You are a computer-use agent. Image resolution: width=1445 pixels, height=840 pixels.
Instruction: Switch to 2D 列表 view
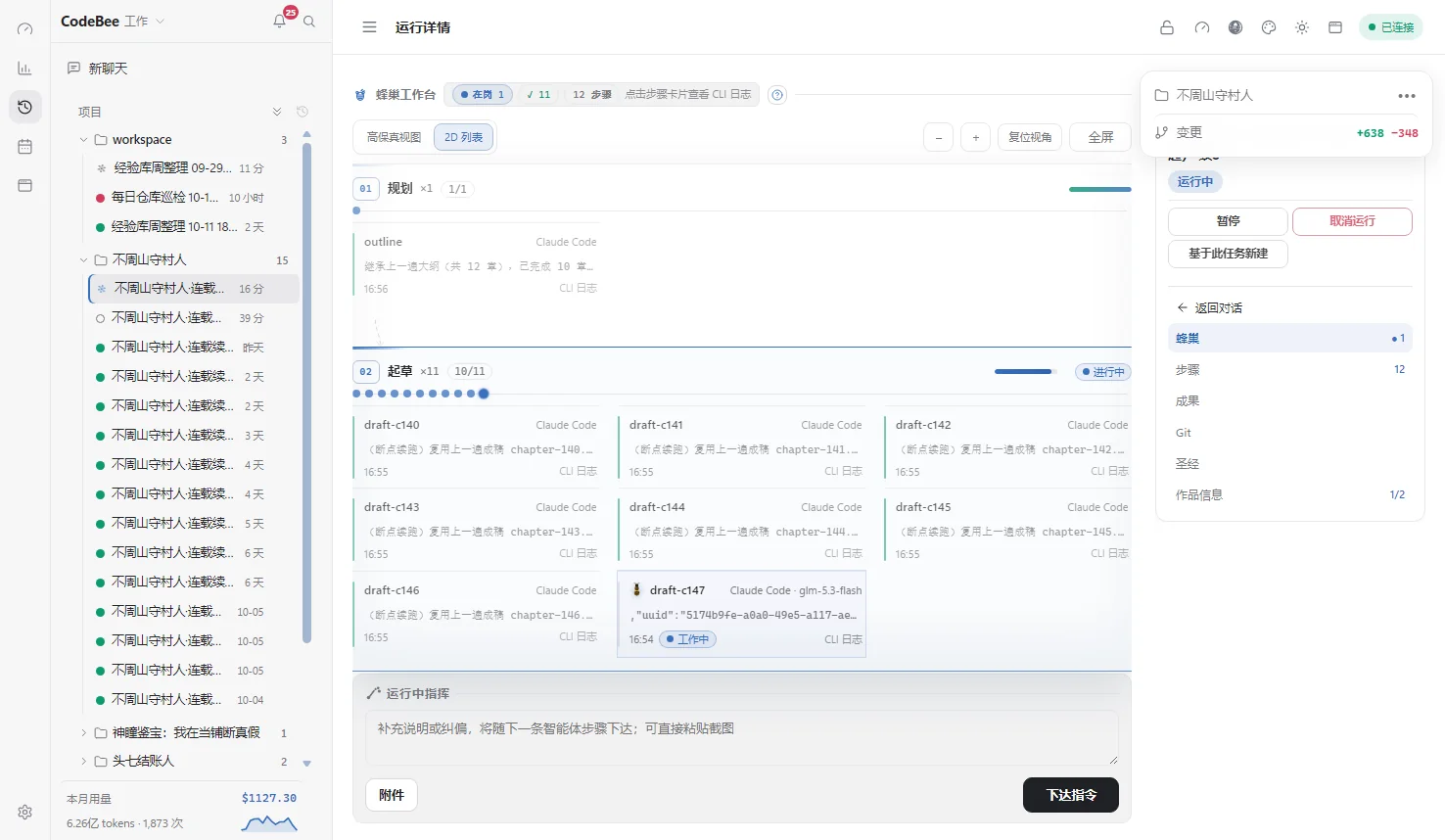464,137
